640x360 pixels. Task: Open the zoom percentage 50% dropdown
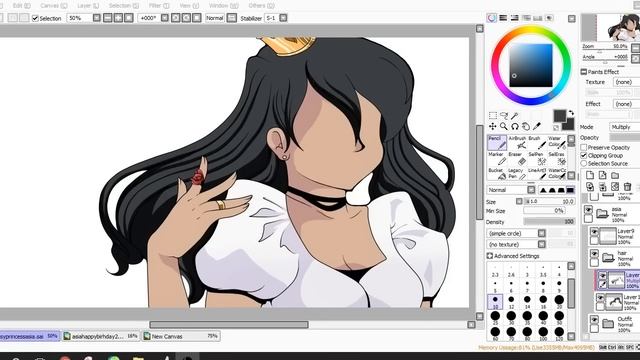pyautogui.click(x=96, y=18)
